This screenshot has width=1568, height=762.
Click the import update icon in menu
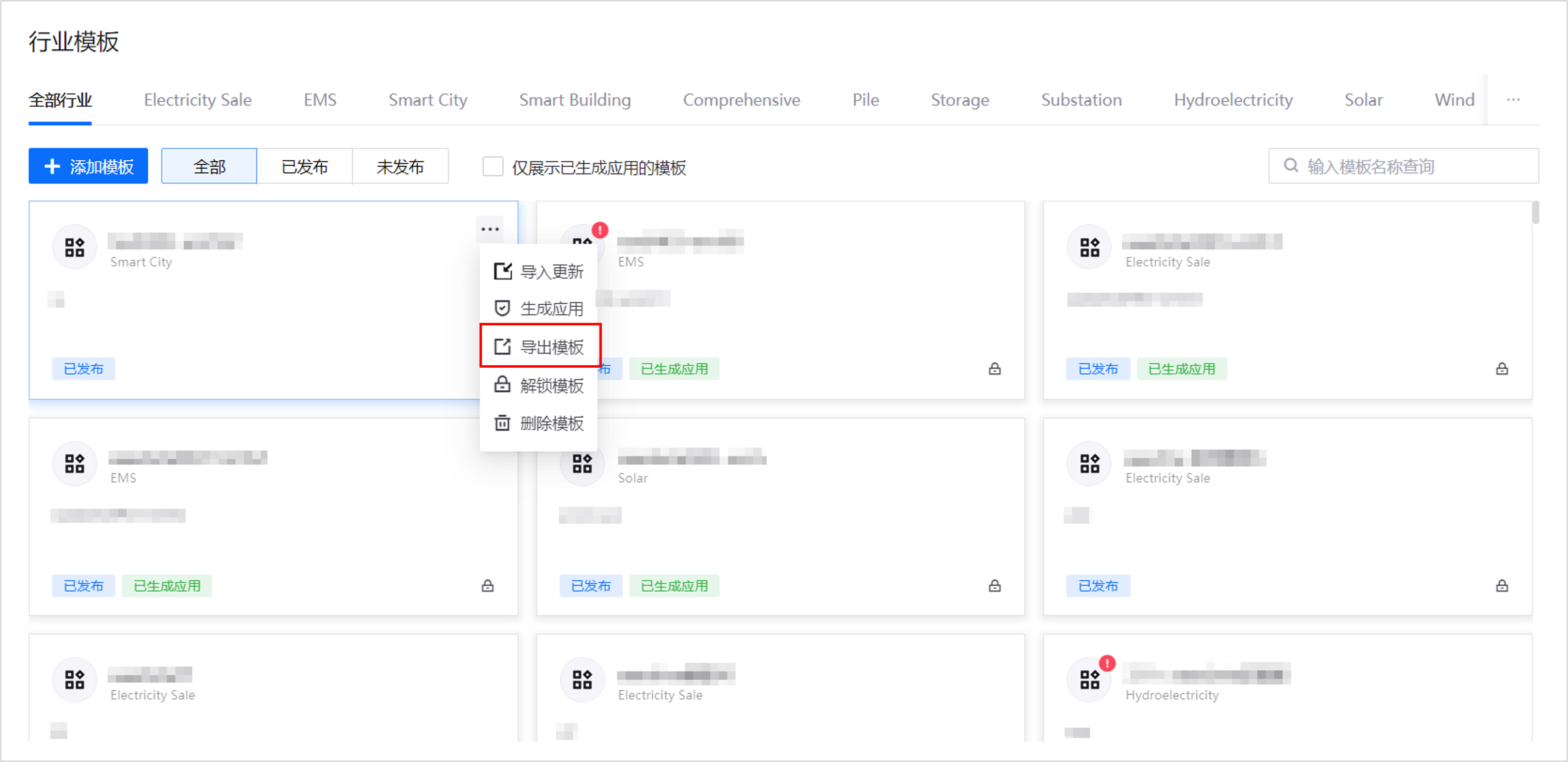coord(502,271)
